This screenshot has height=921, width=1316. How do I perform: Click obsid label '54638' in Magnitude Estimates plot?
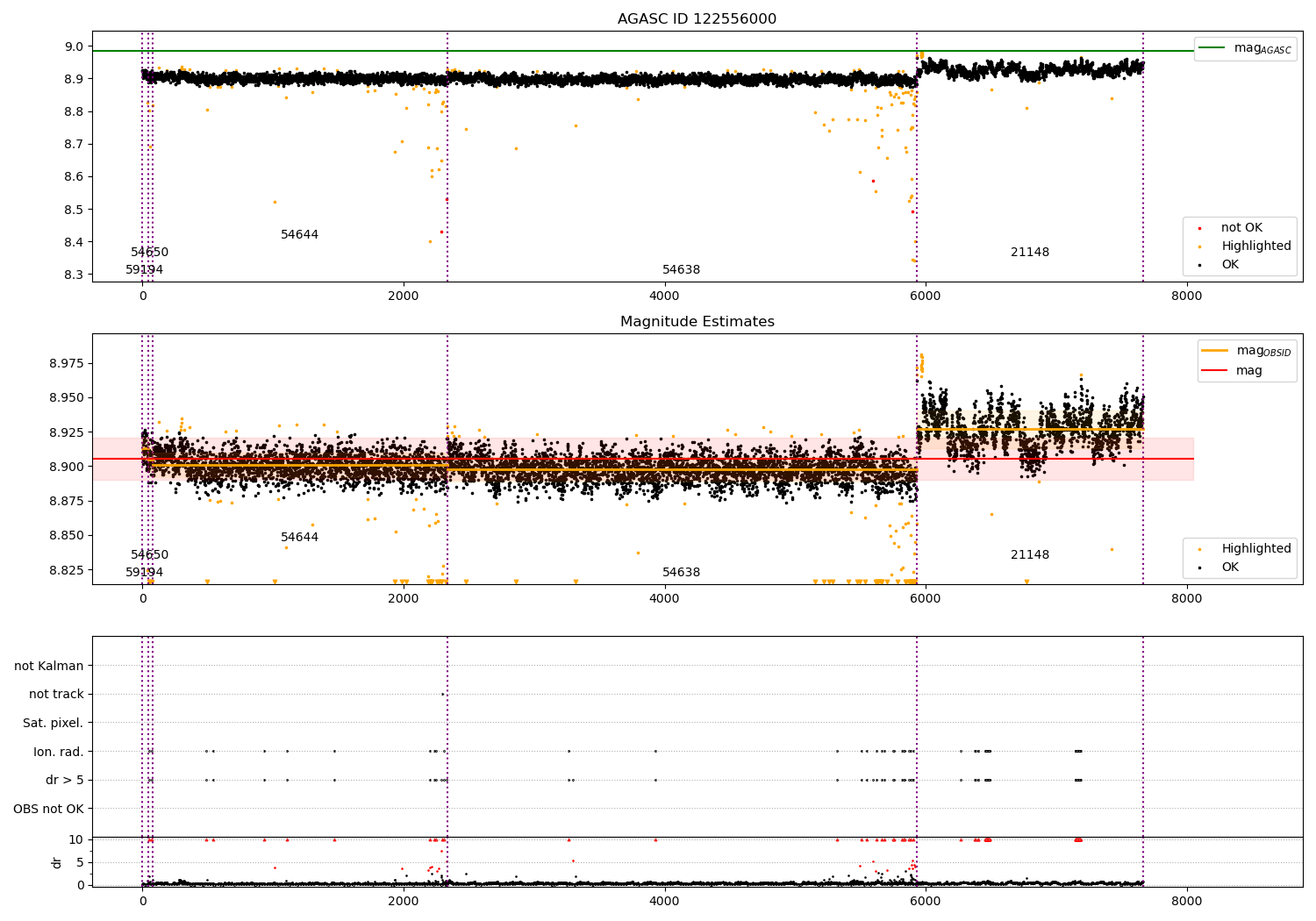tap(681, 573)
